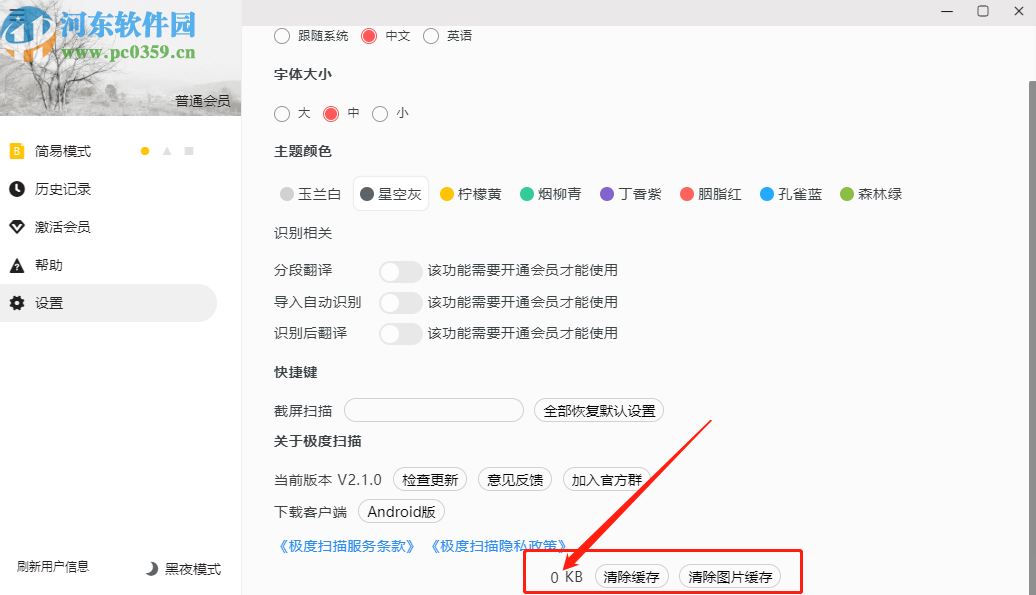1036x595 pixels.
Task: Click the 检查更新 button
Action: [430, 479]
